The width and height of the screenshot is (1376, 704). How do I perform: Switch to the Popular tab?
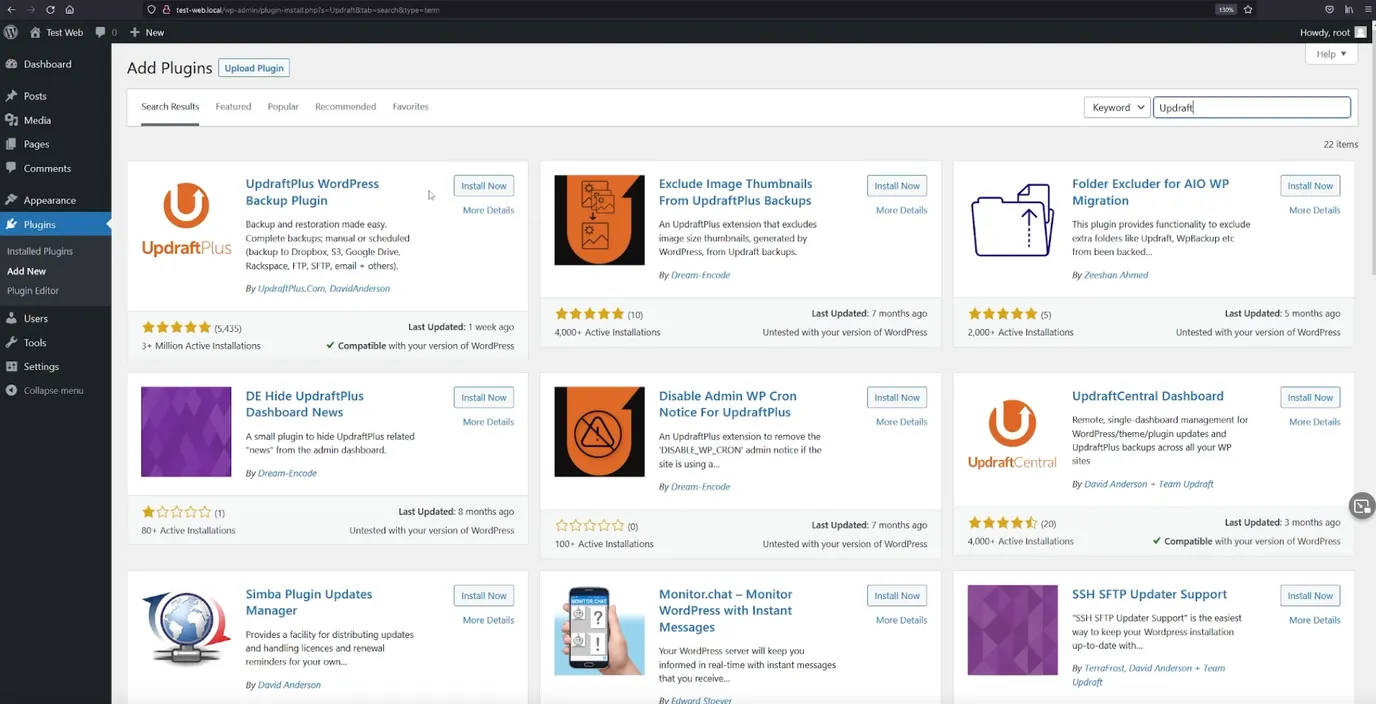[283, 106]
